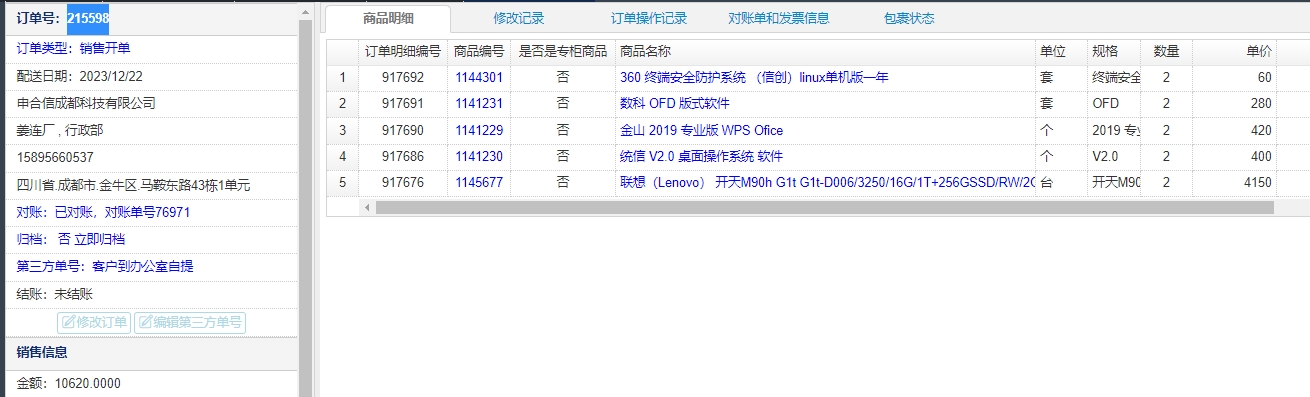Open the 修改记录 tab
The width and height of the screenshot is (1310, 397).
point(519,18)
